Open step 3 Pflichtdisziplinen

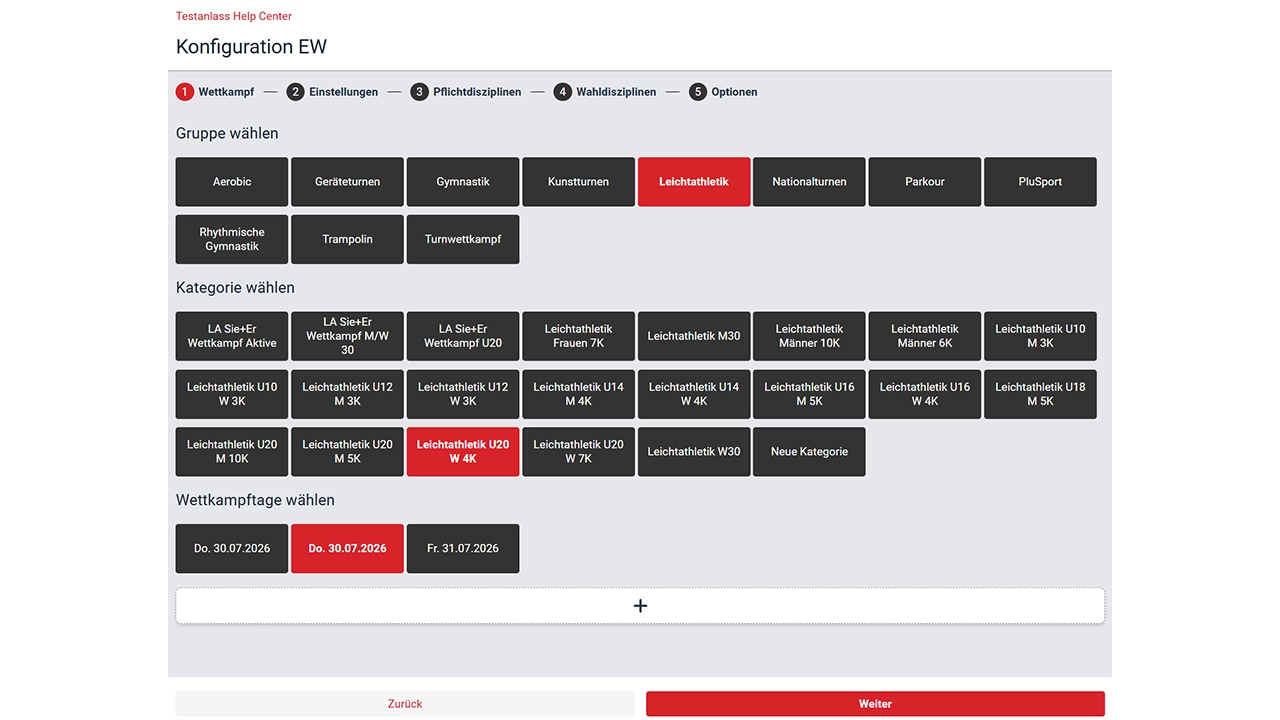pos(466,92)
